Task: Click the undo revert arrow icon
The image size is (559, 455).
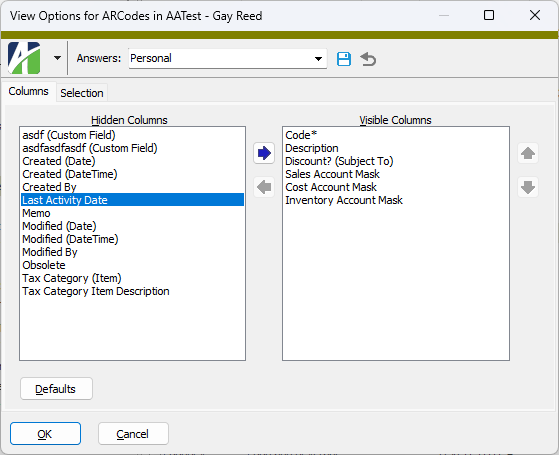Action: [368, 59]
